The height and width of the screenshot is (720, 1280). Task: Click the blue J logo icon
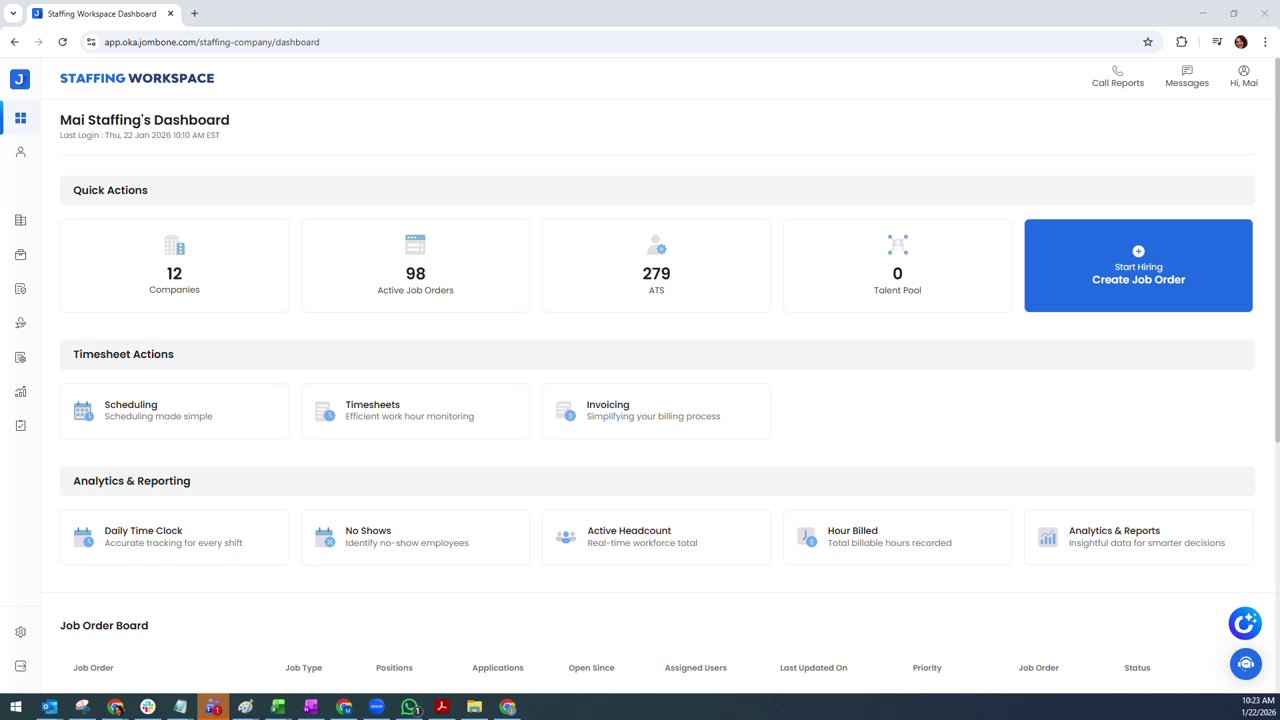pos(20,79)
